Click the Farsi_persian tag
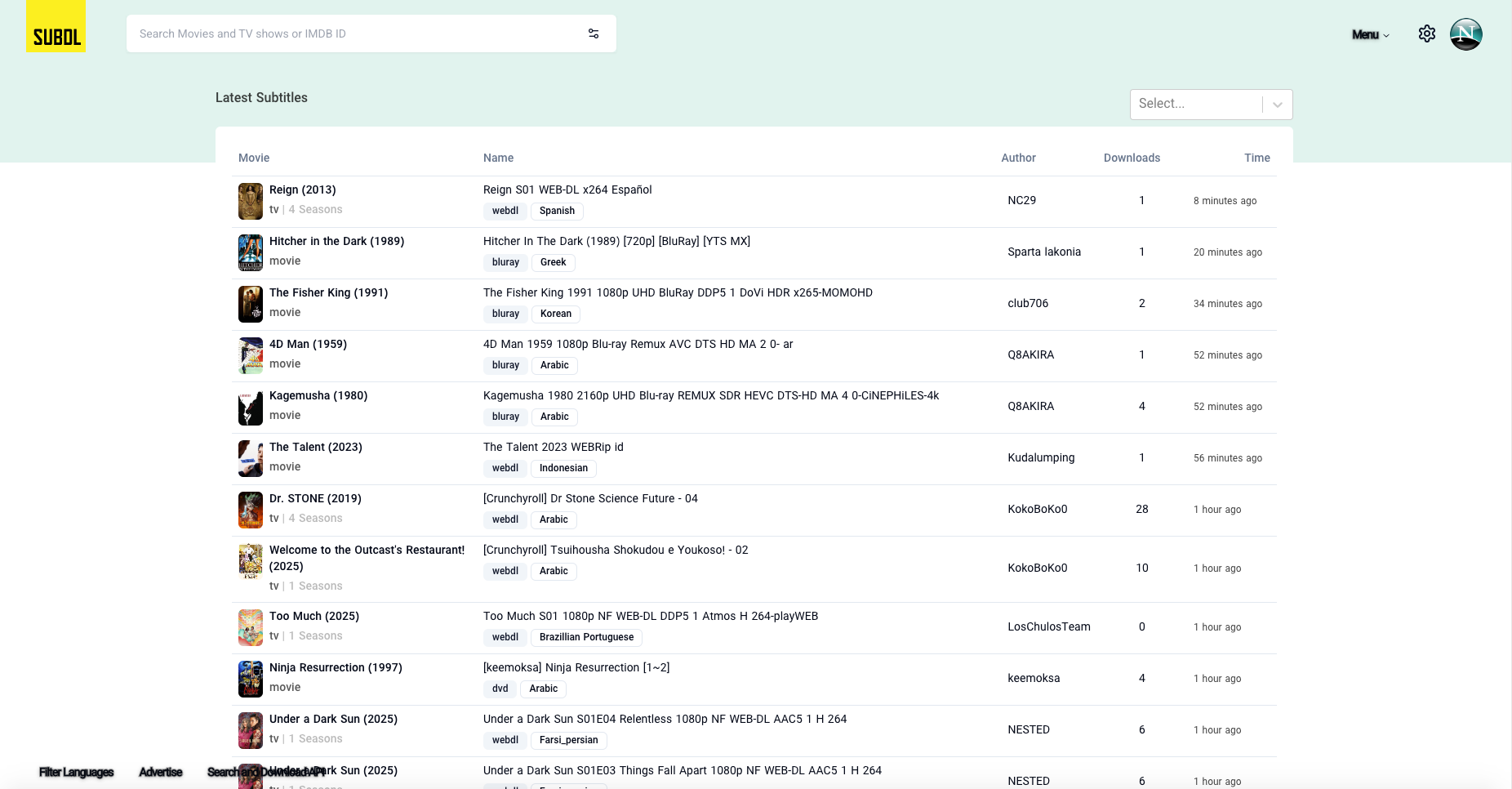Viewport: 1512px width, 789px height. (x=568, y=740)
